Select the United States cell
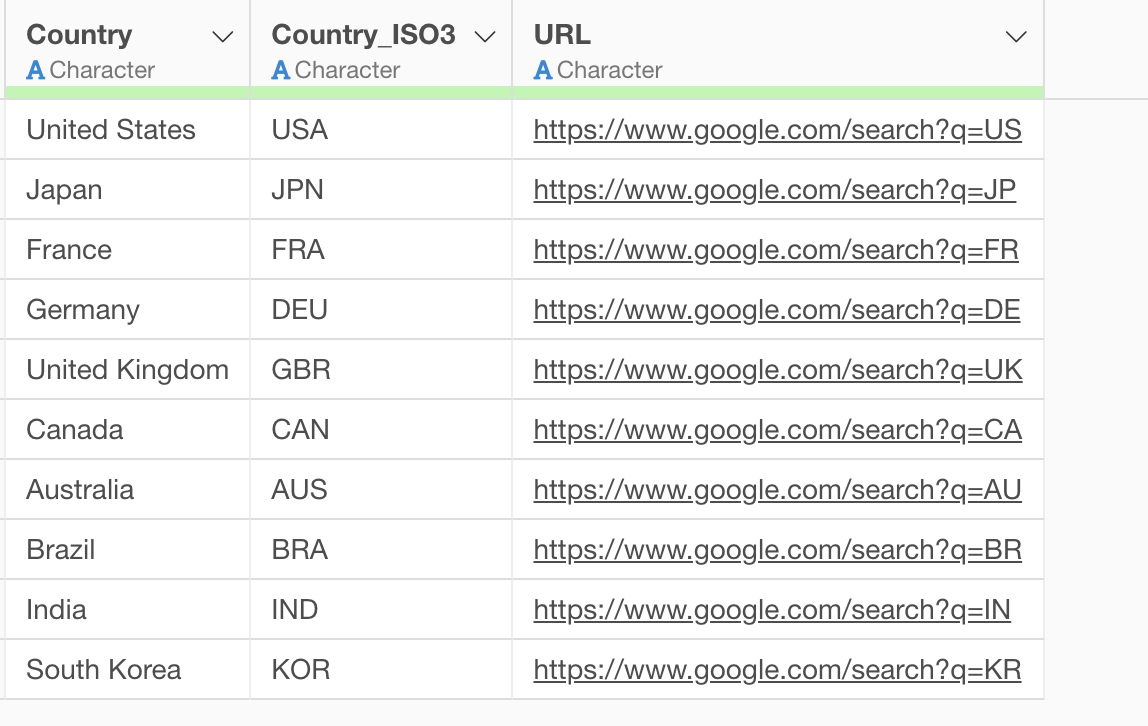 click(x=111, y=130)
